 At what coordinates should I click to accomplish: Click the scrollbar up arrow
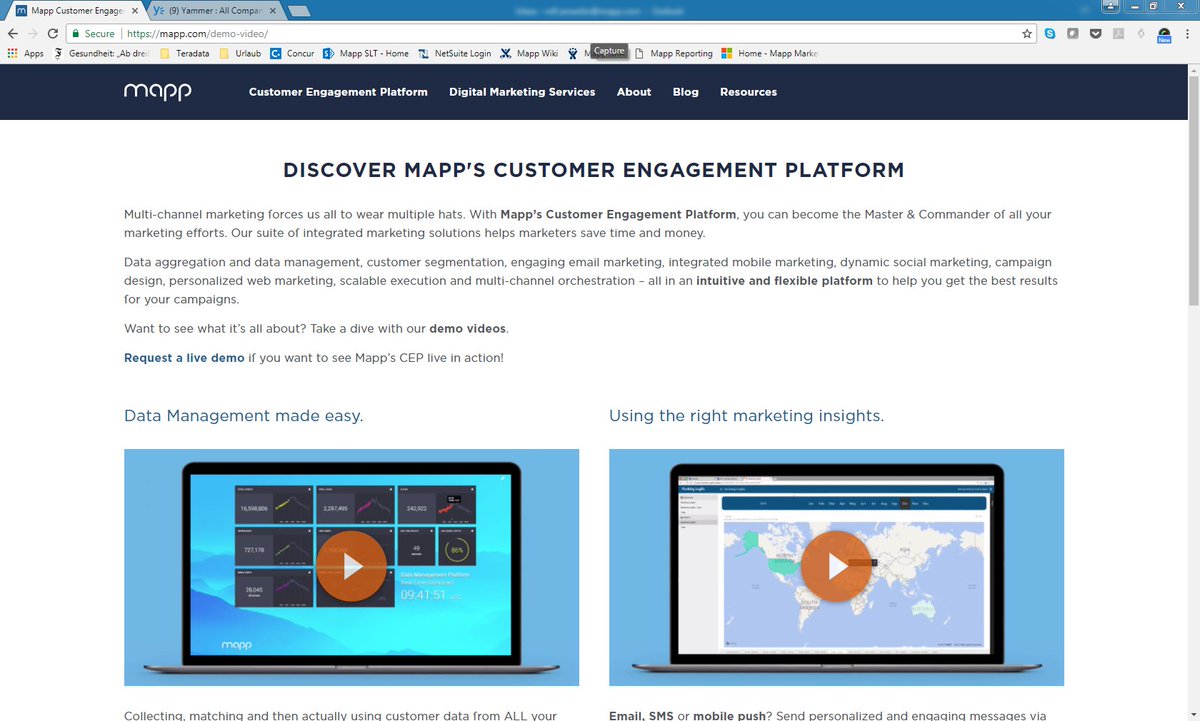(x=1192, y=69)
